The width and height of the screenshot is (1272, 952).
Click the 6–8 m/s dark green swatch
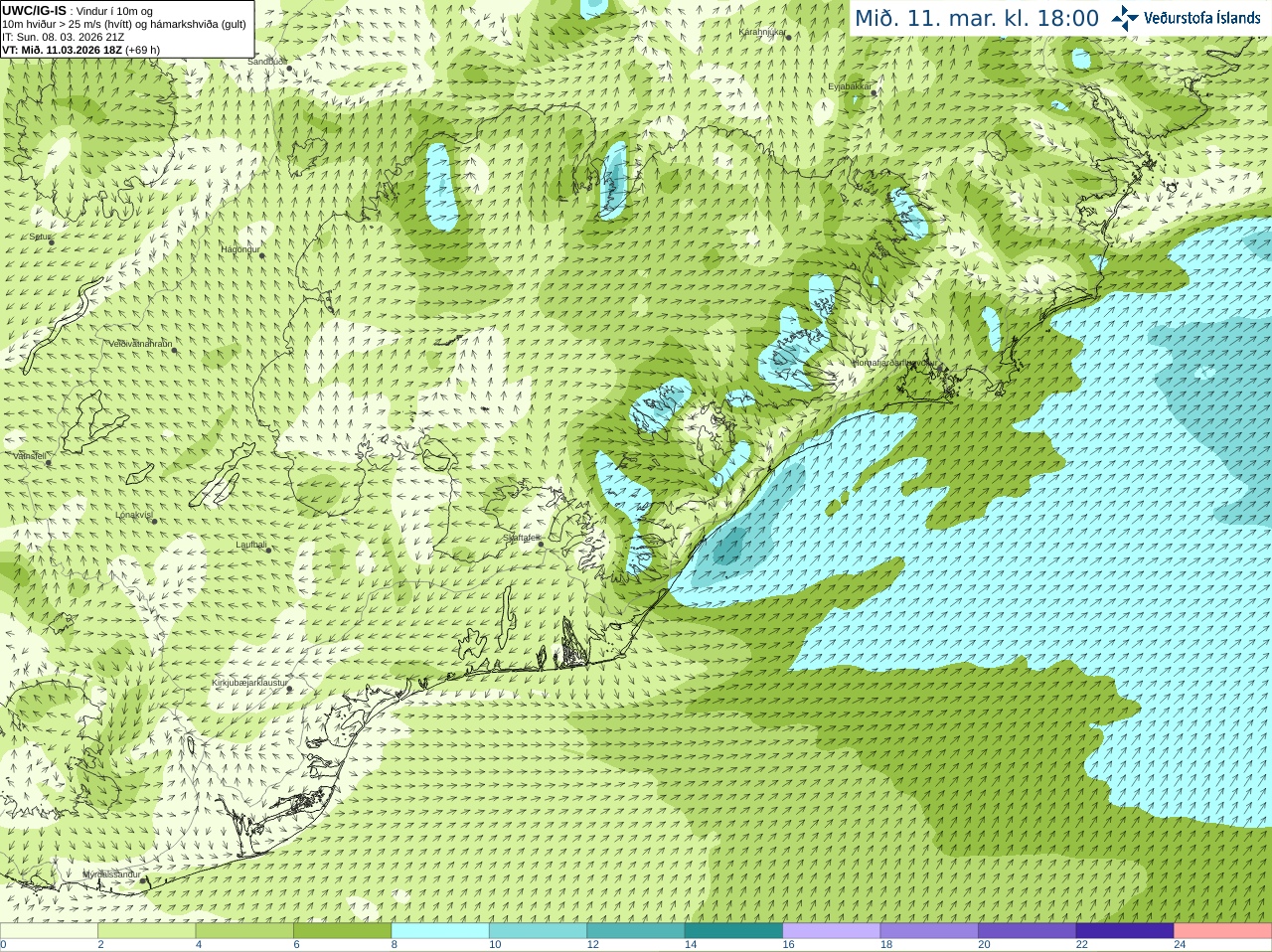point(342,931)
